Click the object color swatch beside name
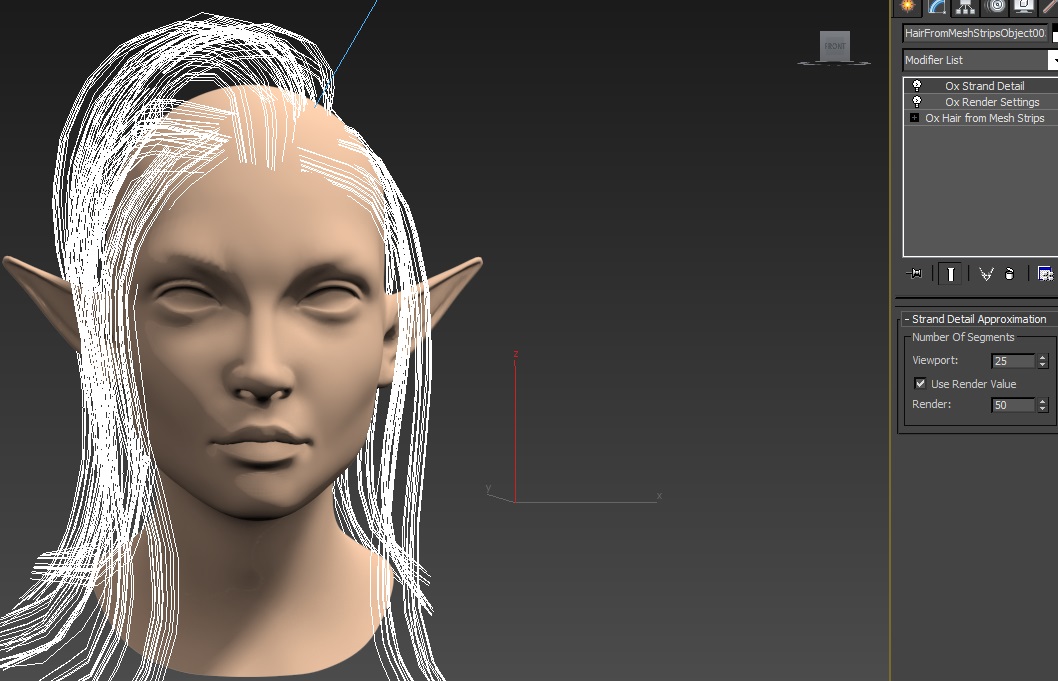The height and width of the screenshot is (681, 1058). (1054, 34)
